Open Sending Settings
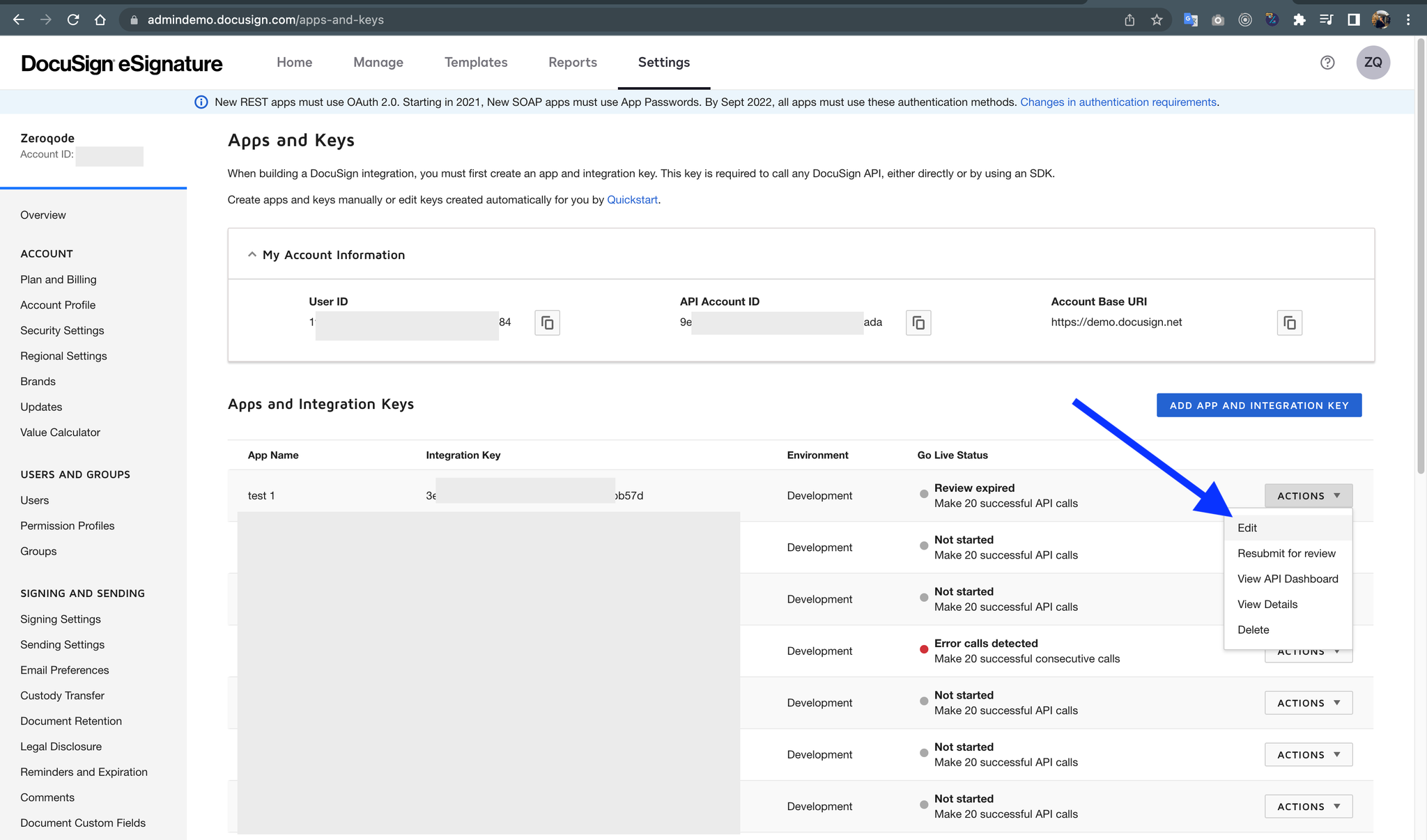Image resolution: width=1427 pixels, height=840 pixels. 63,645
